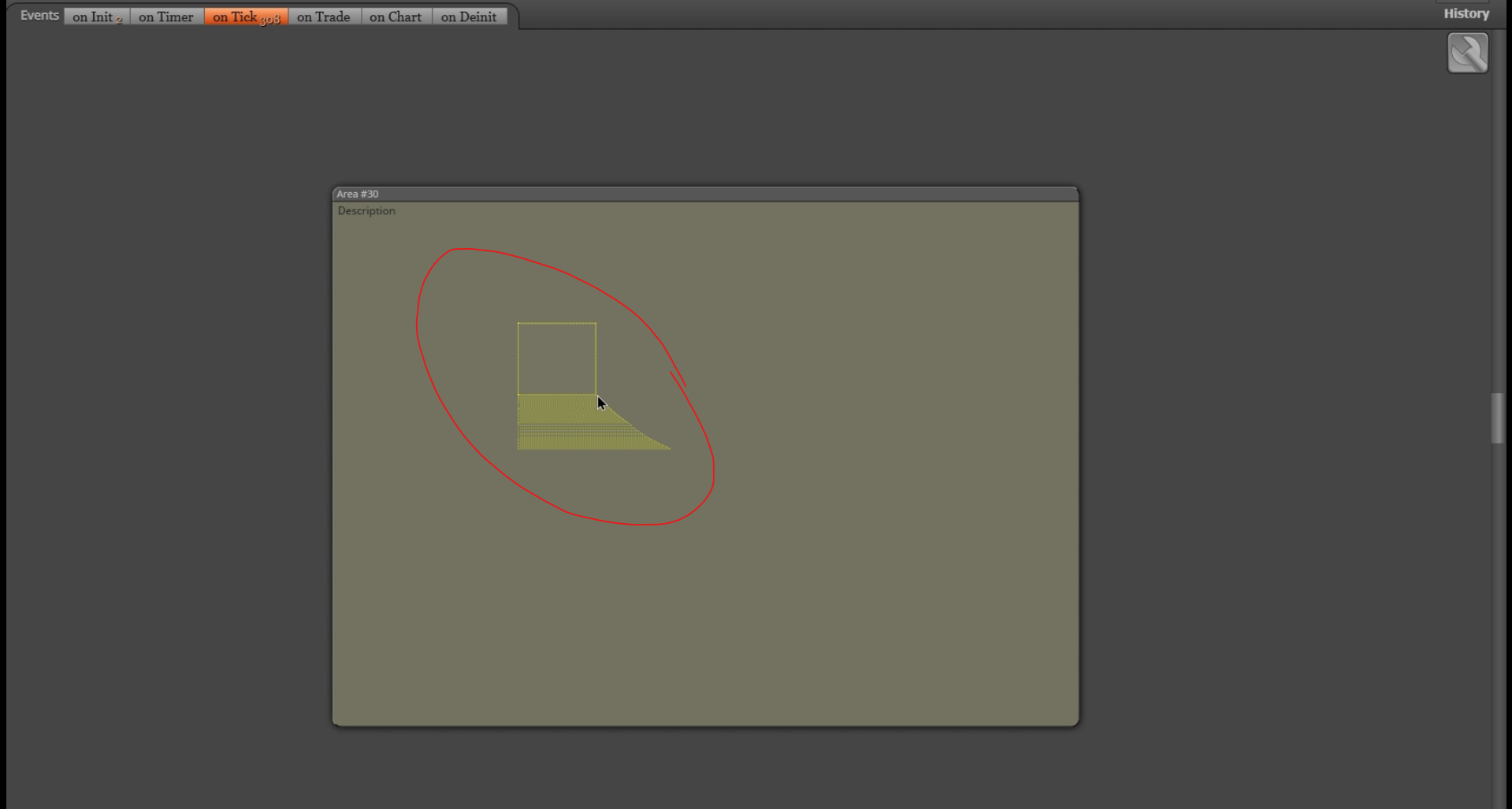Open the on Trade tab
This screenshot has height=809, width=1512.
tap(324, 17)
